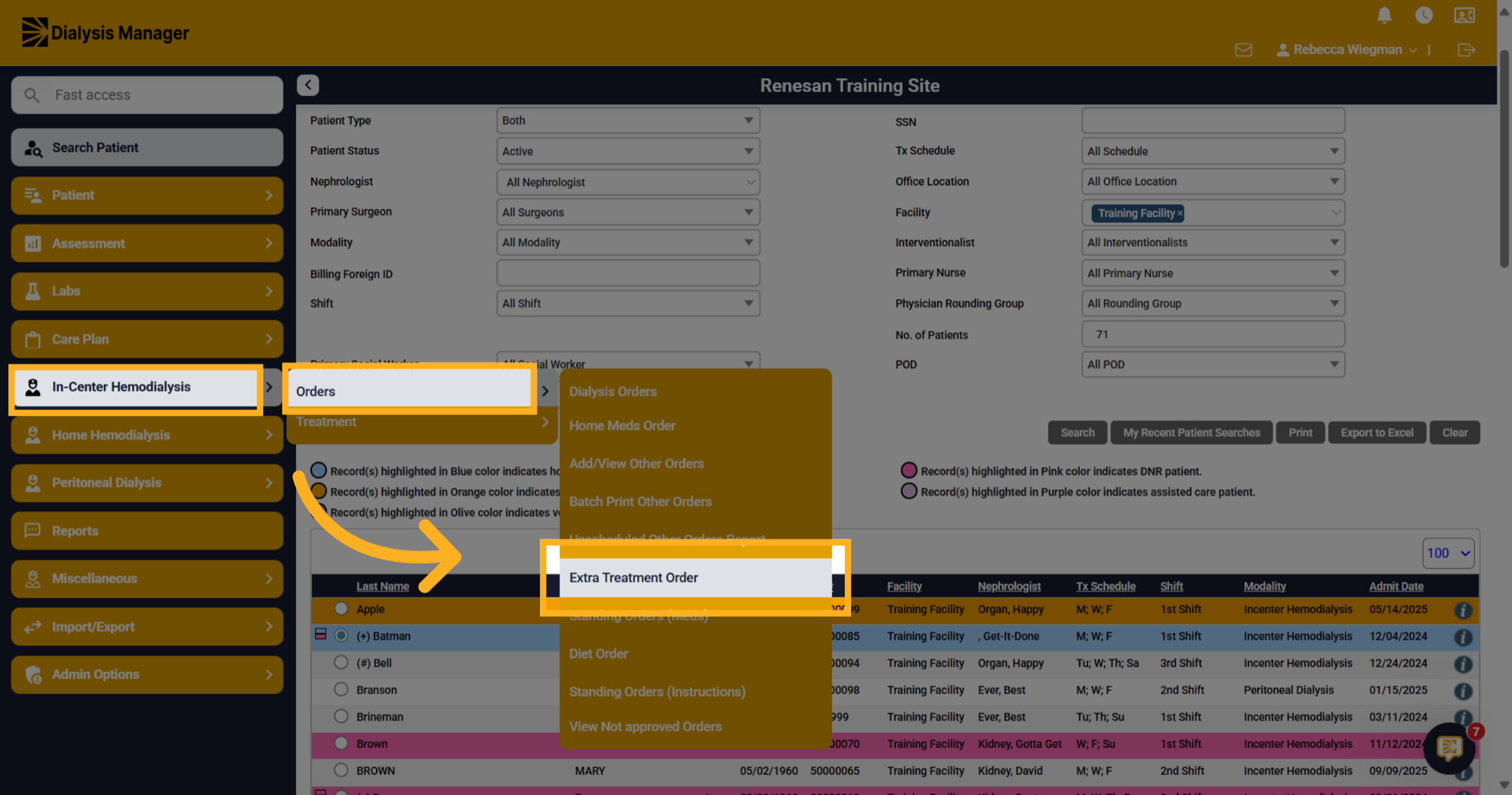
Task: Click the Export to Excel button
Action: coord(1377,433)
